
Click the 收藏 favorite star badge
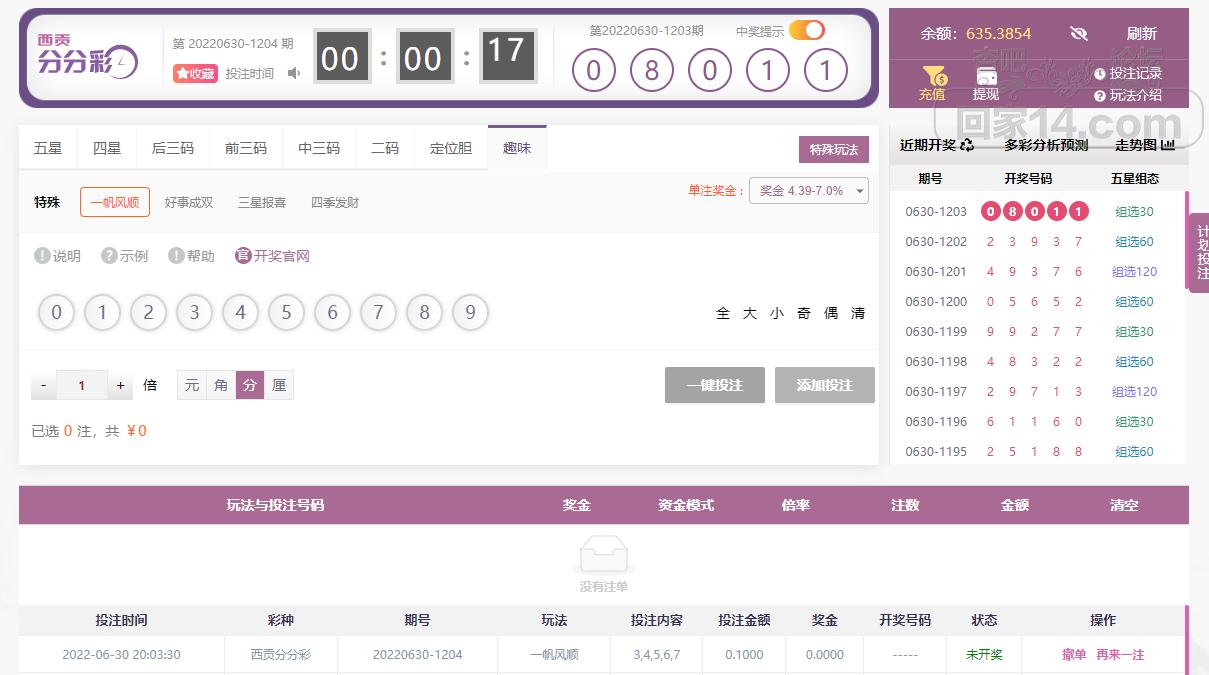tap(195, 73)
